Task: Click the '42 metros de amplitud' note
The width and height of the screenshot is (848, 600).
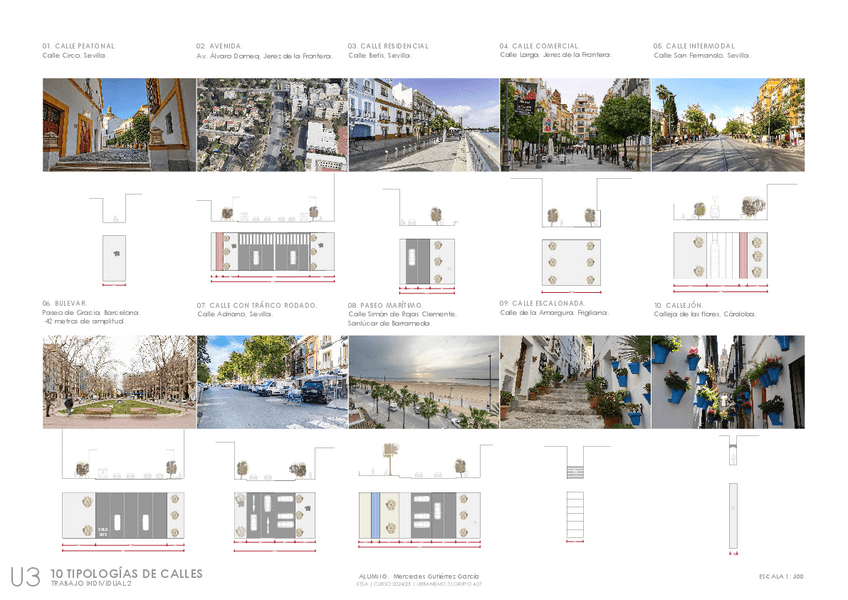Action: click(85, 321)
